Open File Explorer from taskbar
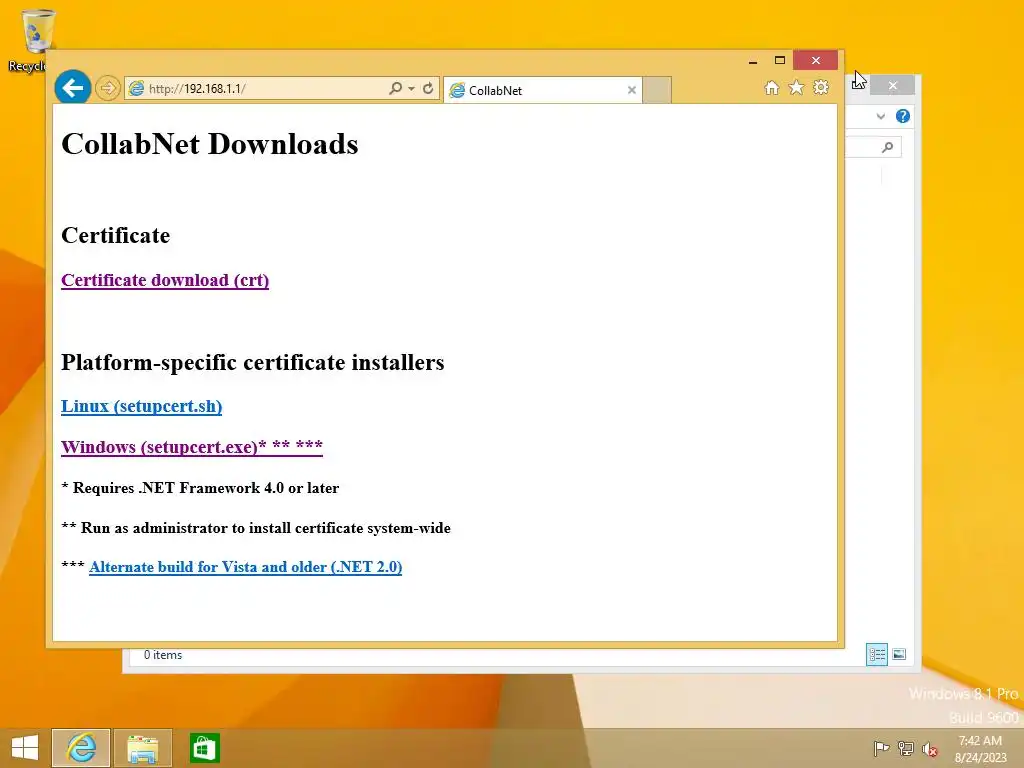 [142, 748]
